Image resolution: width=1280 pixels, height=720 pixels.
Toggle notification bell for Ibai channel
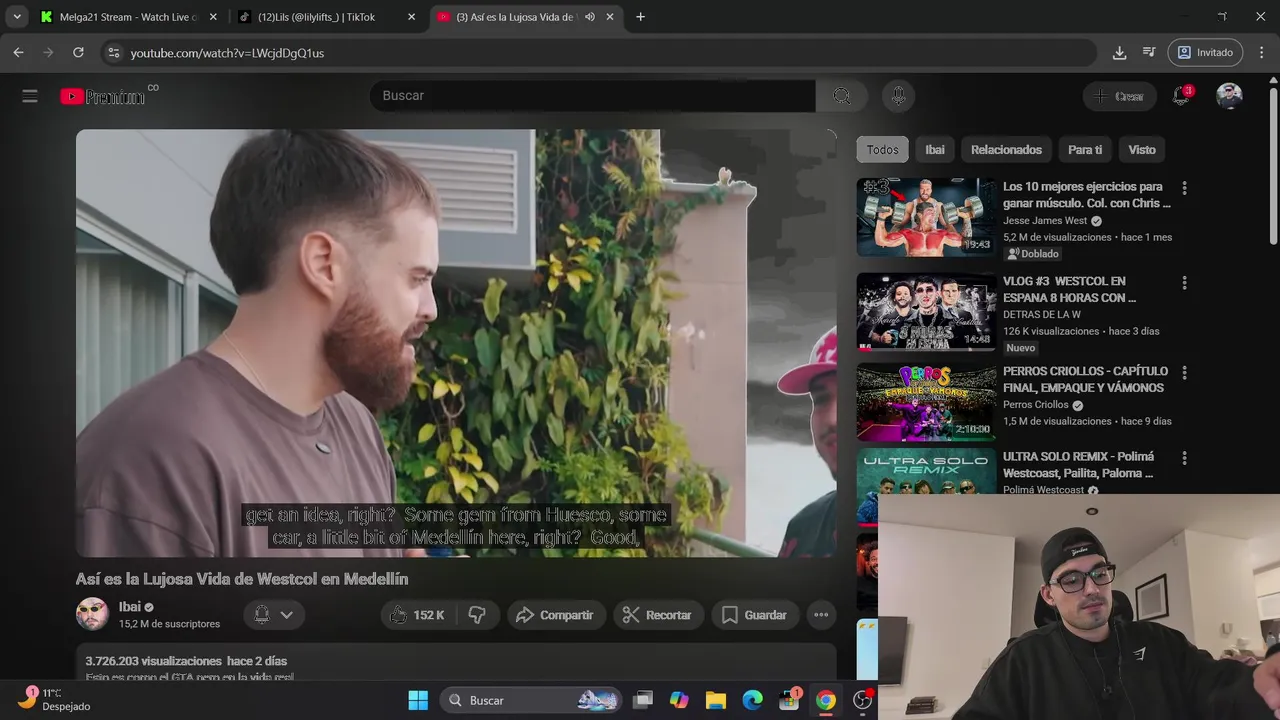point(262,615)
